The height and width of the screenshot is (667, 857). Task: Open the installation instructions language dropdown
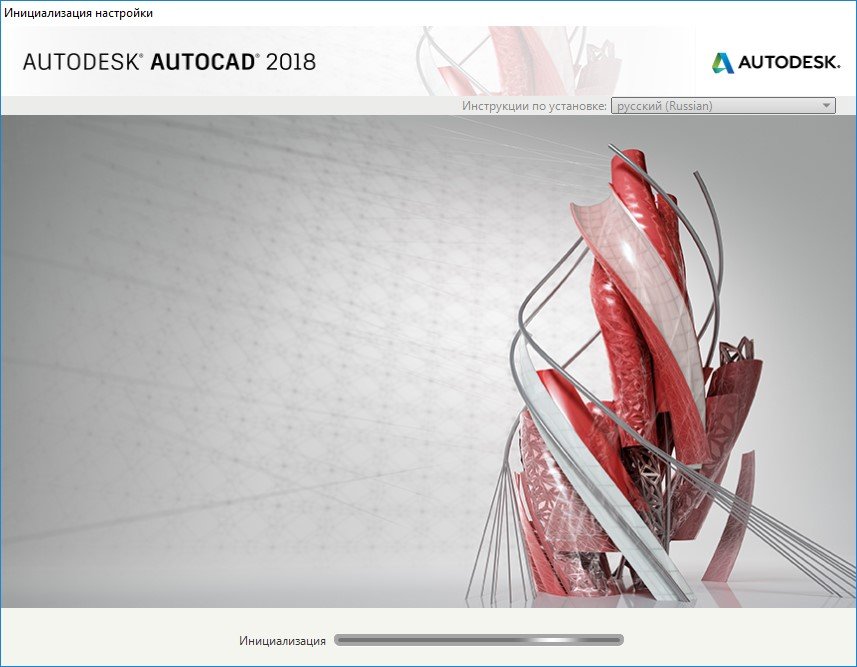click(x=723, y=106)
